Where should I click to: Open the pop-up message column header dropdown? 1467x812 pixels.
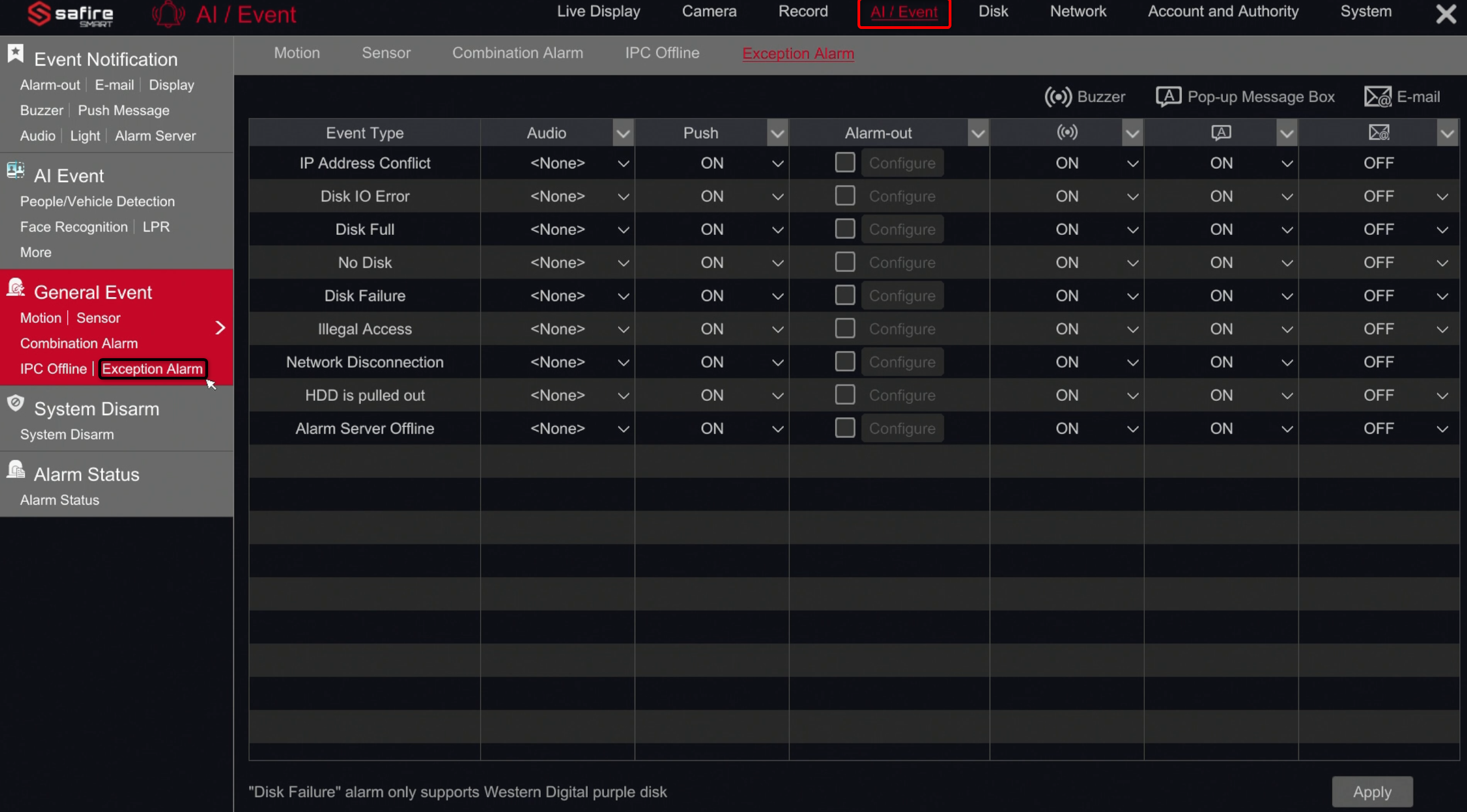click(1286, 133)
